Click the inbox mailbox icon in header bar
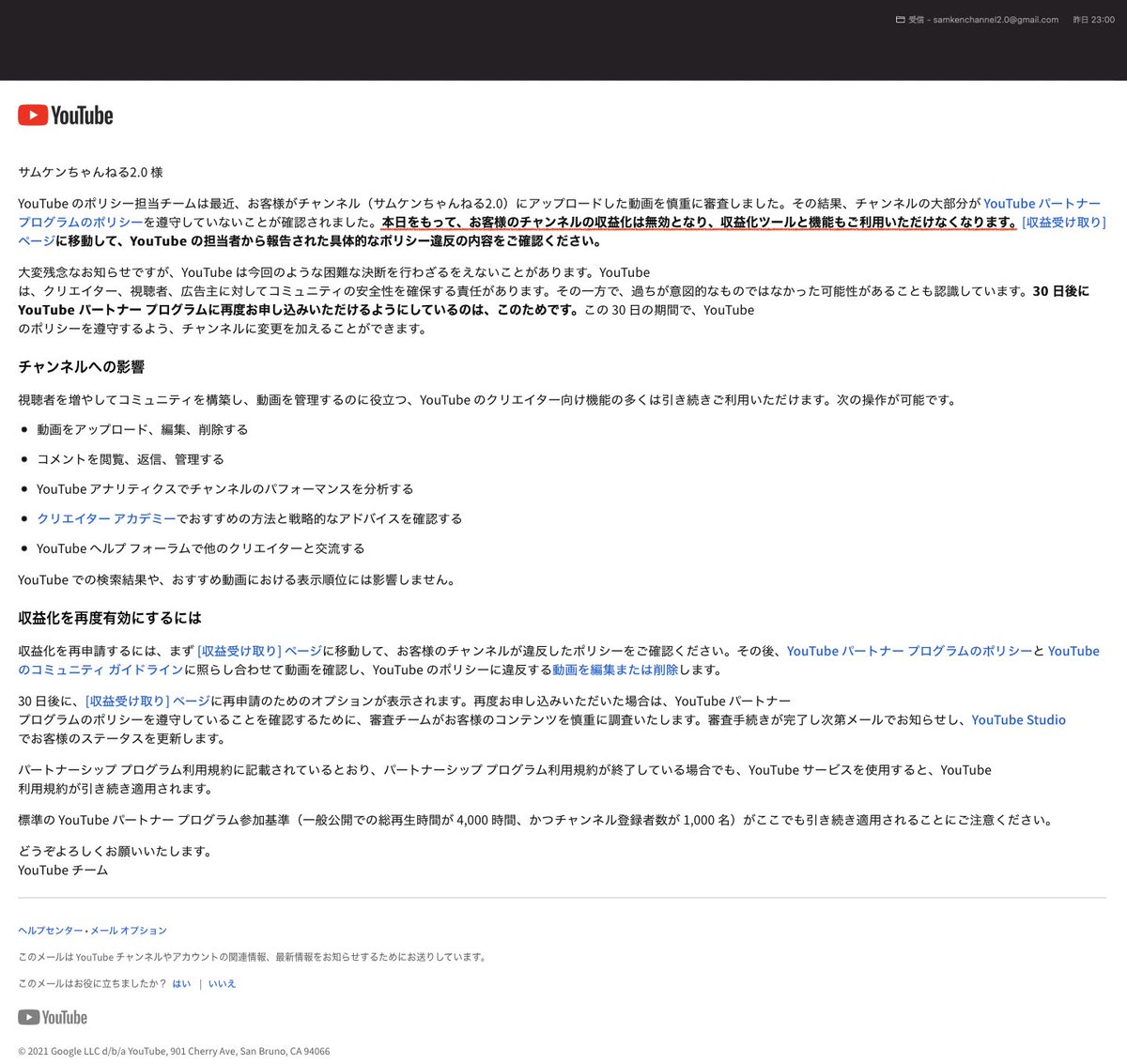This screenshot has width=1127, height=1064. point(901,20)
